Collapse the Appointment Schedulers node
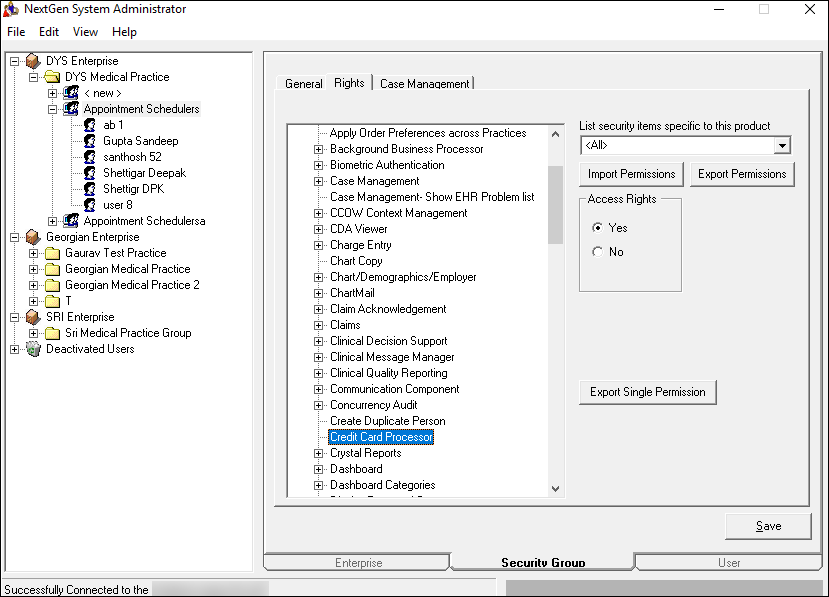This screenshot has width=829, height=597. click(x=52, y=109)
